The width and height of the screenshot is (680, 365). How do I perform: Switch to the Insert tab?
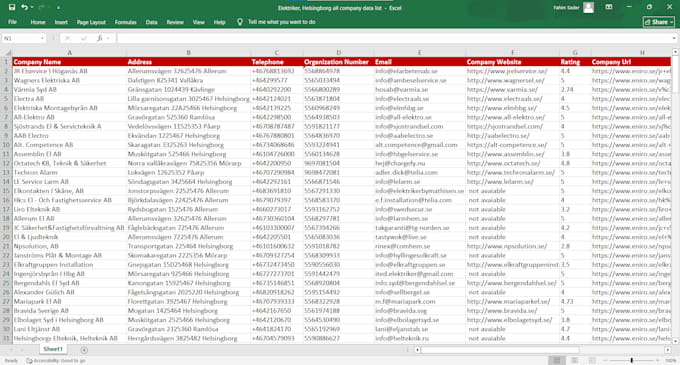tap(61, 22)
